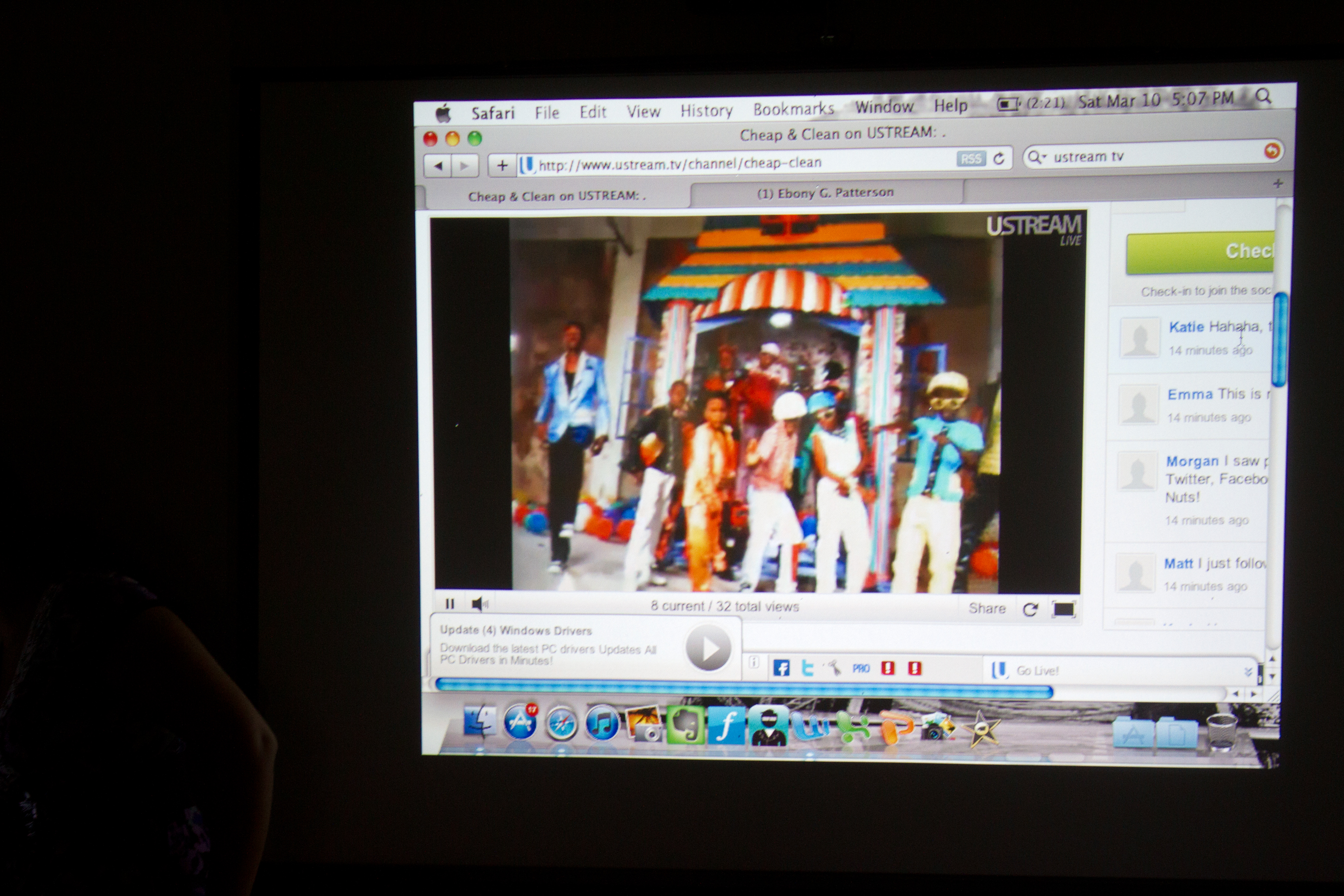Screen dimensions: 1344x896
Task: Open the Apple menu
Action: [444, 113]
